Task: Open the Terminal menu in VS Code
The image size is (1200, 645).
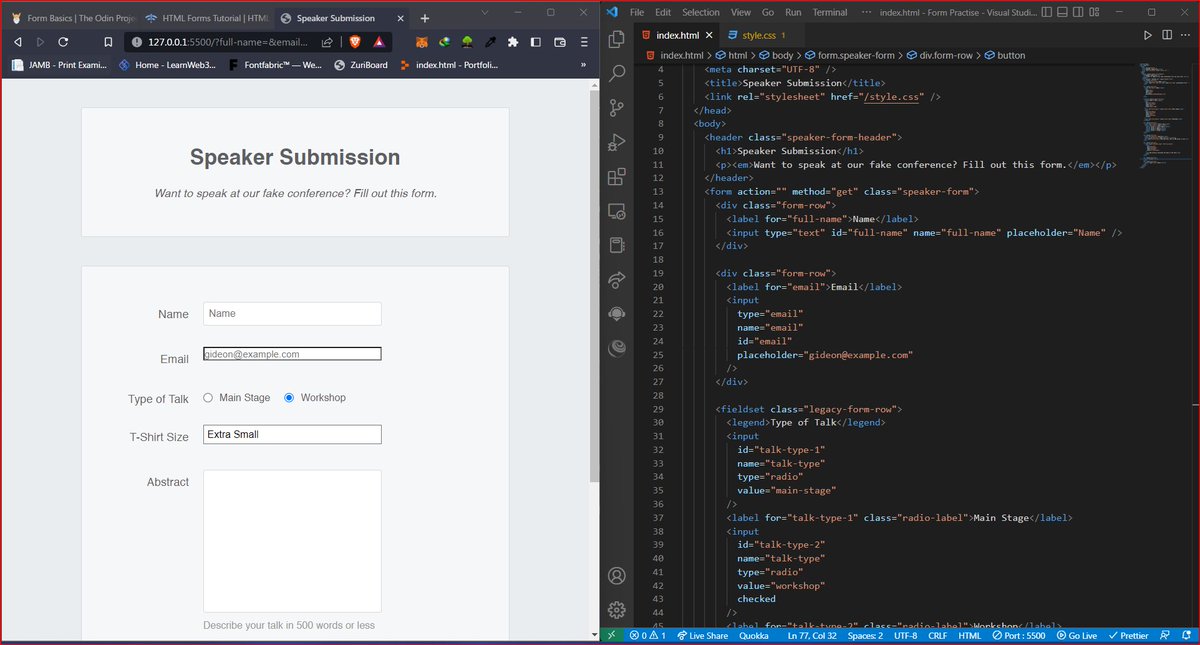Action: (x=830, y=12)
